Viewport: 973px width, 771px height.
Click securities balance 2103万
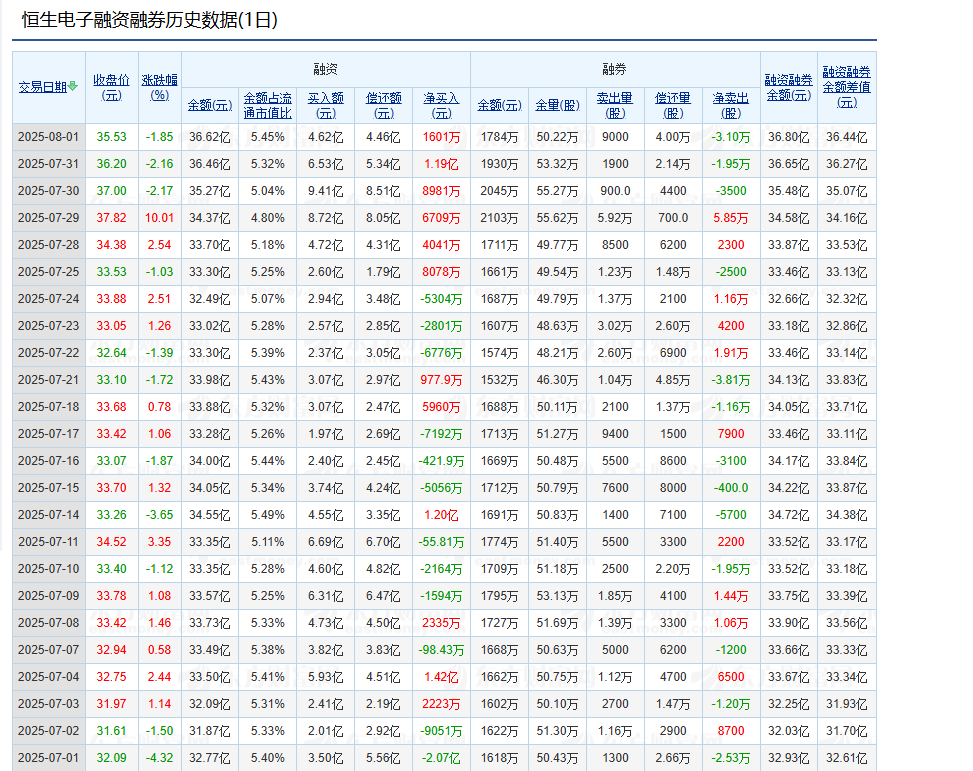point(500,218)
